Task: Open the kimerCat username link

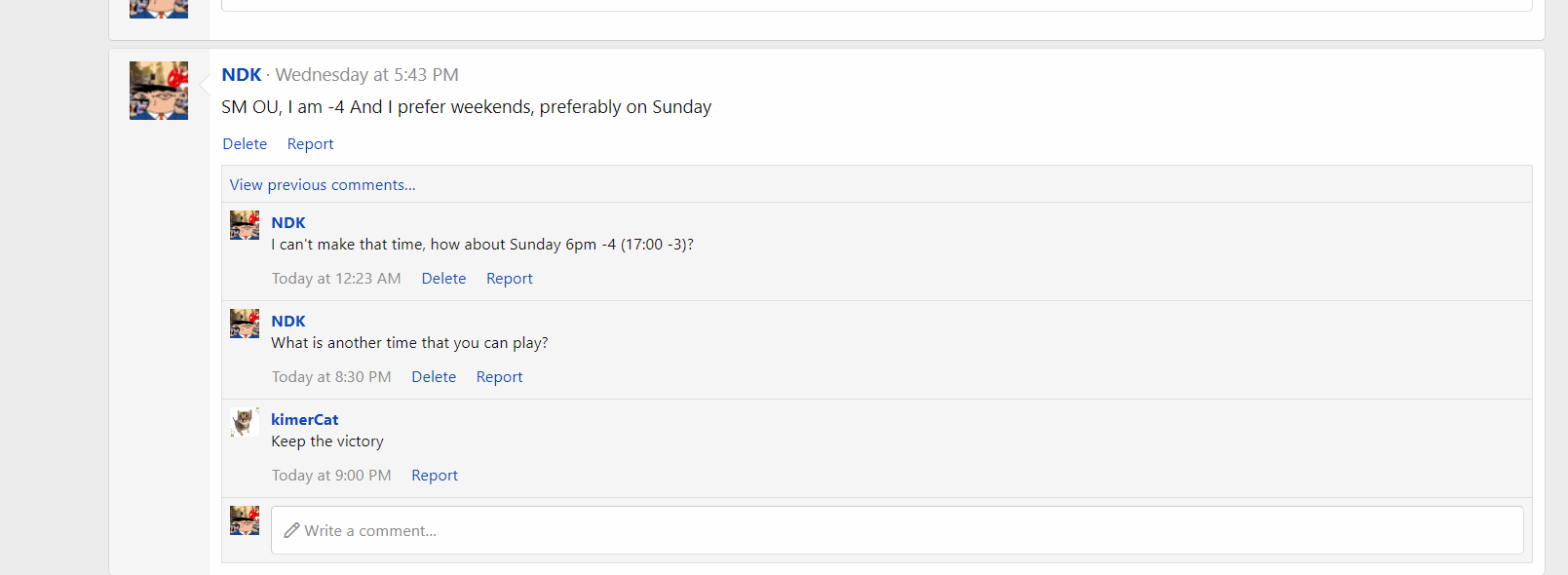Action: pyautogui.click(x=305, y=420)
